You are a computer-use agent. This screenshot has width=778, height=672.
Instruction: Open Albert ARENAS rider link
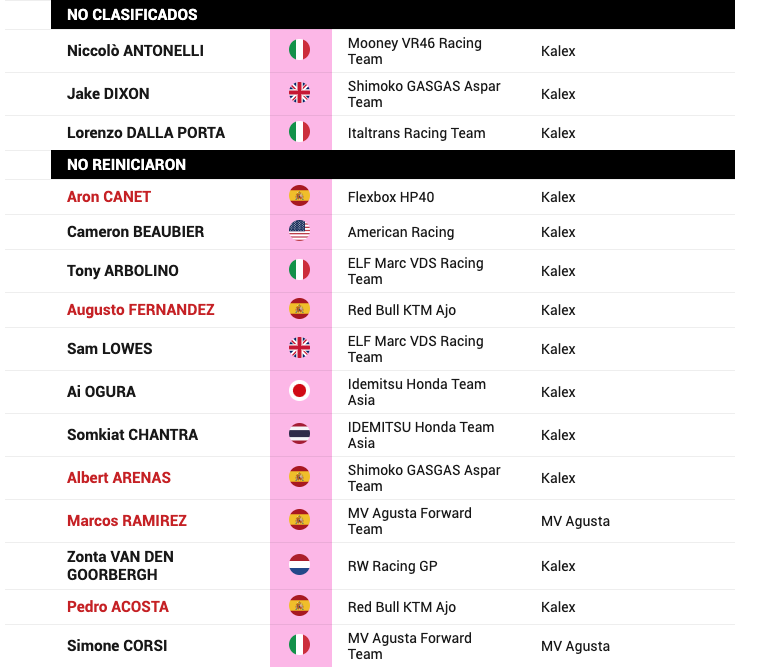(x=119, y=477)
